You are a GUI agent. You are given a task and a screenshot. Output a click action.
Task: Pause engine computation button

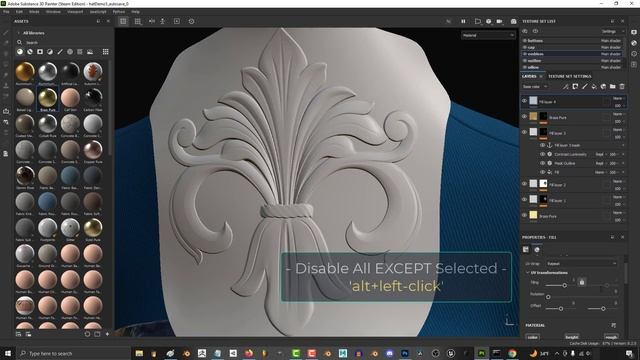point(463,21)
